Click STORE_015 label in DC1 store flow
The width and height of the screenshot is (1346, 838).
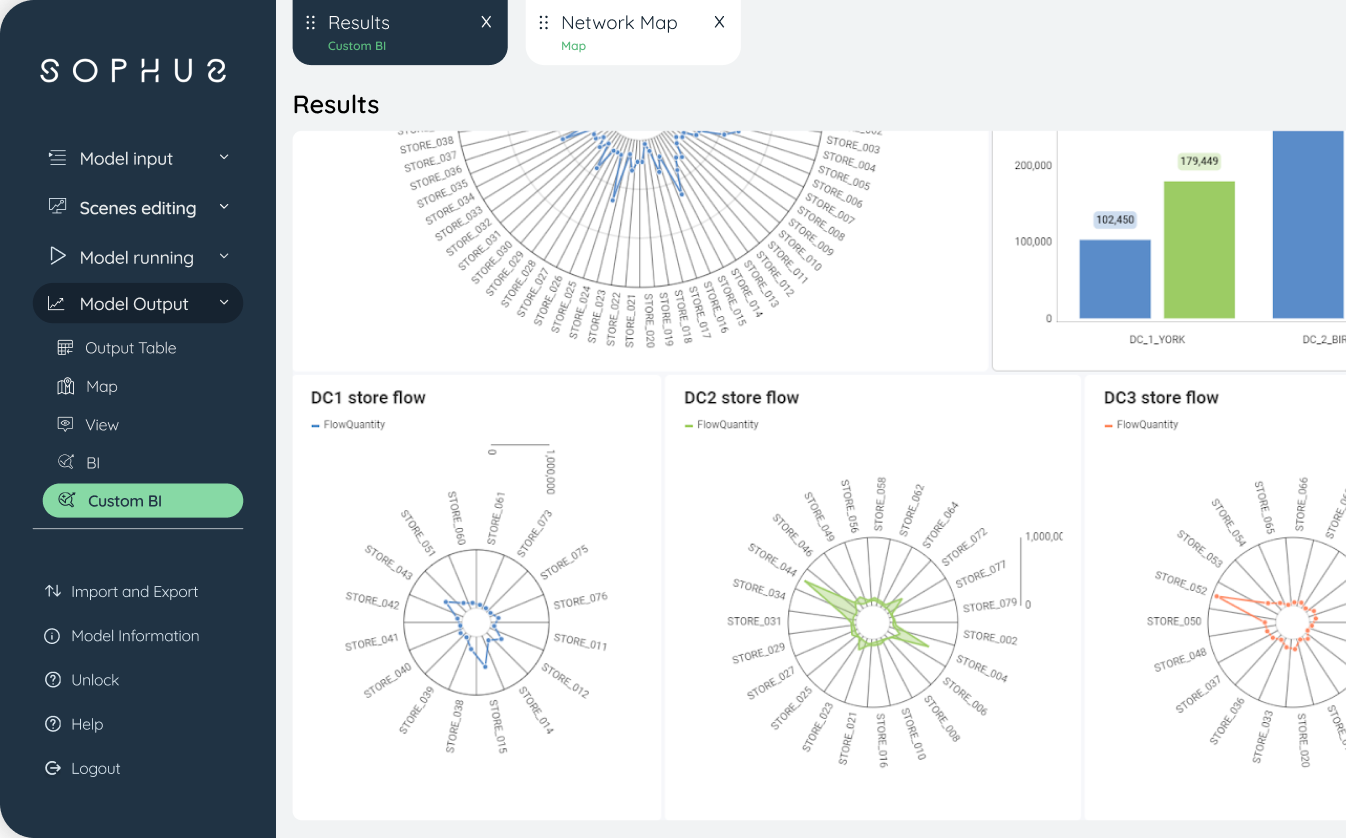498,725
